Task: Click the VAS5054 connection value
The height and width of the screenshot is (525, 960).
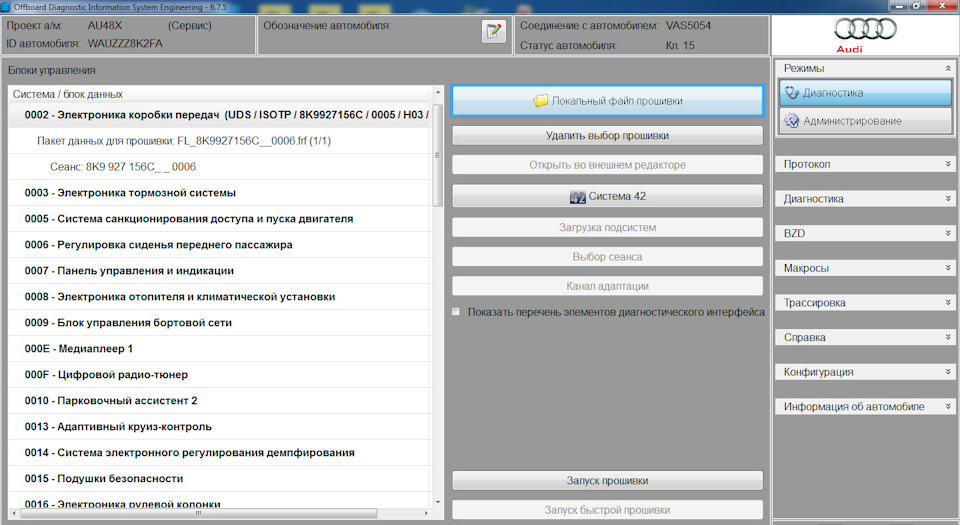Action: point(688,26)
